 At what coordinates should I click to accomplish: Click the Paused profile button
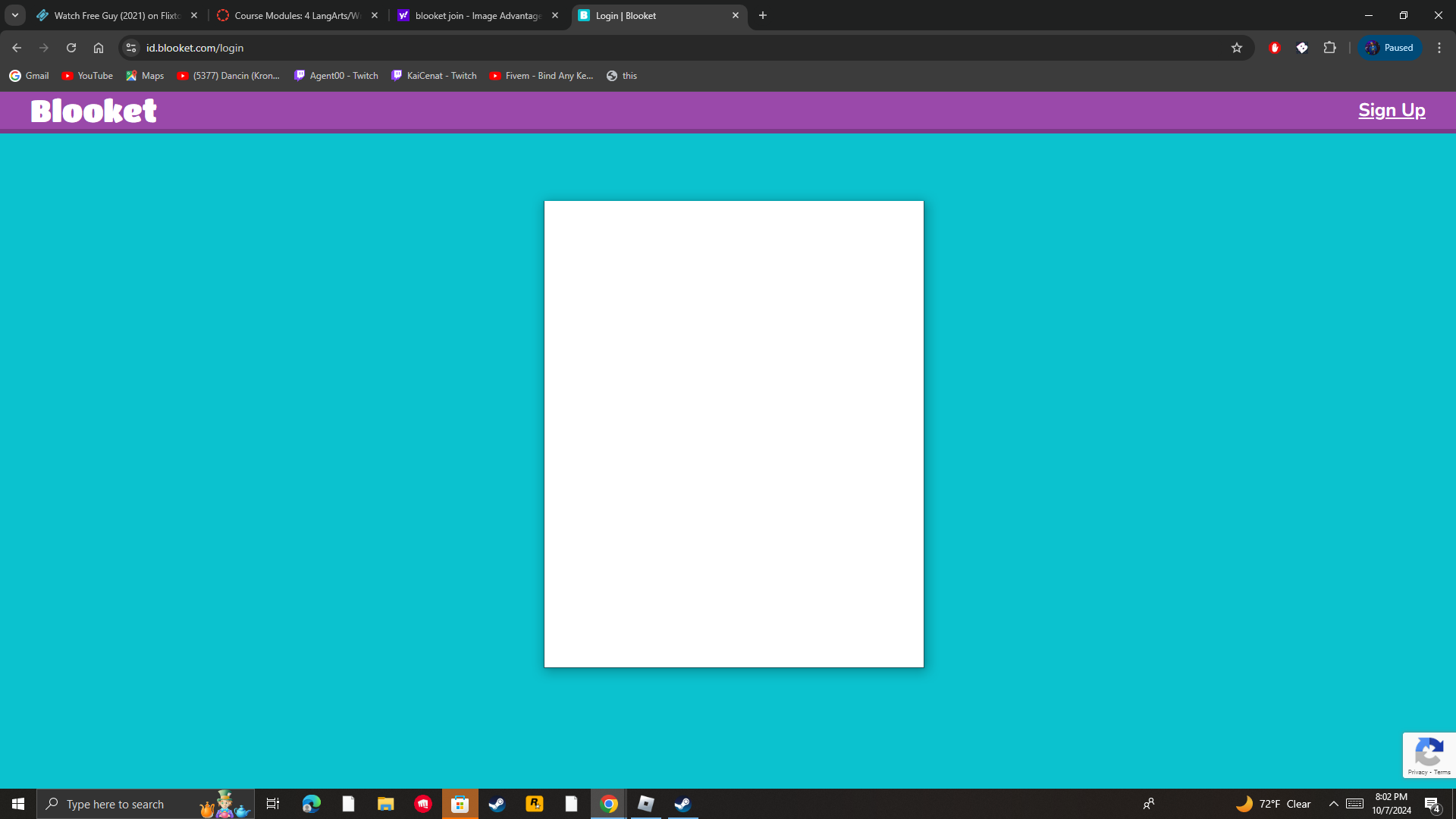click(1390, 48)
